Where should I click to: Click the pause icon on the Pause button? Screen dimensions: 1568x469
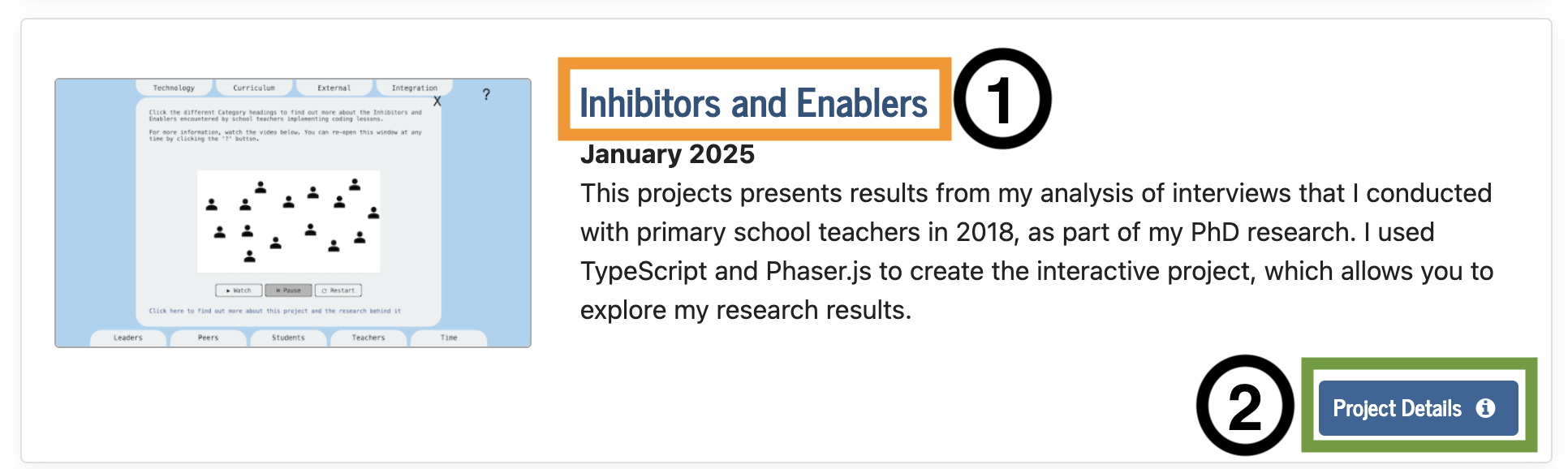click(x=278, y=290)
